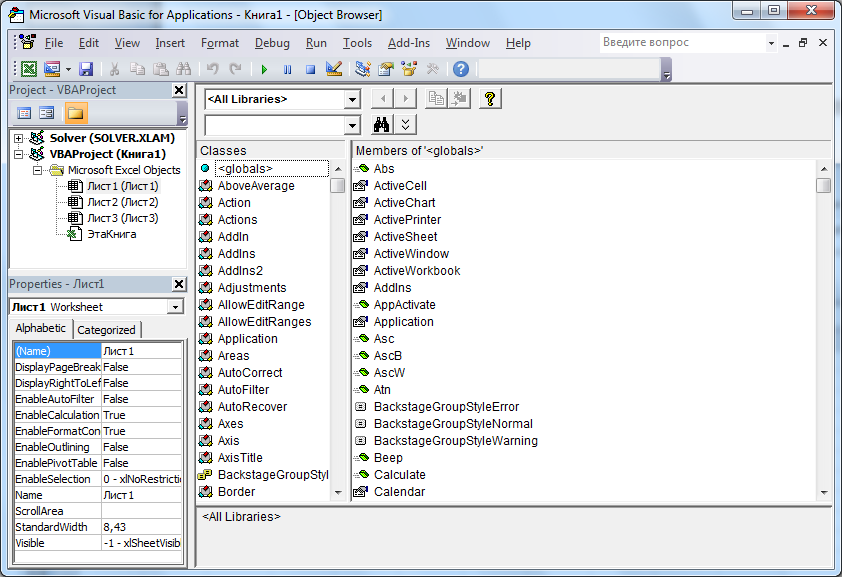Screen dimensions: 842x577
Task: Open the Лист1 Worksheet object dropdown
Action: pos(175,307)
